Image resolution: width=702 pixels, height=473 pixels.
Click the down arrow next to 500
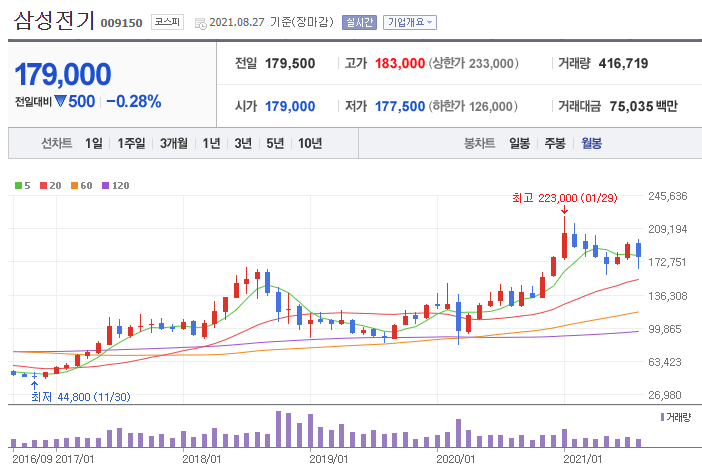[x=60, y=102]
